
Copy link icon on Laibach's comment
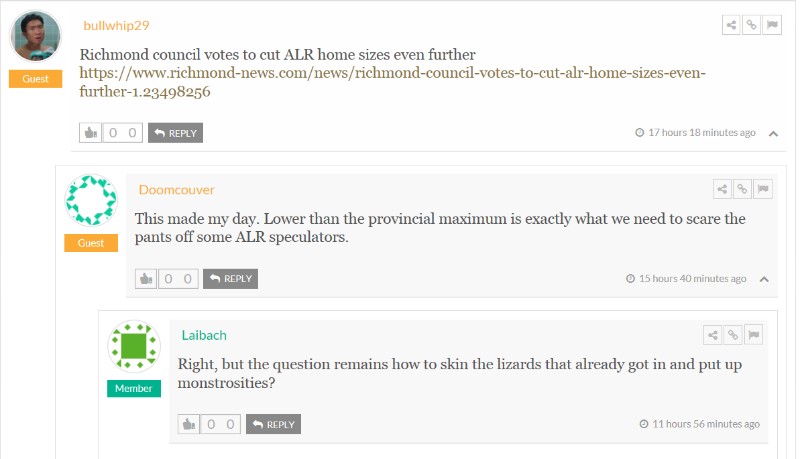tap(733, 335)
